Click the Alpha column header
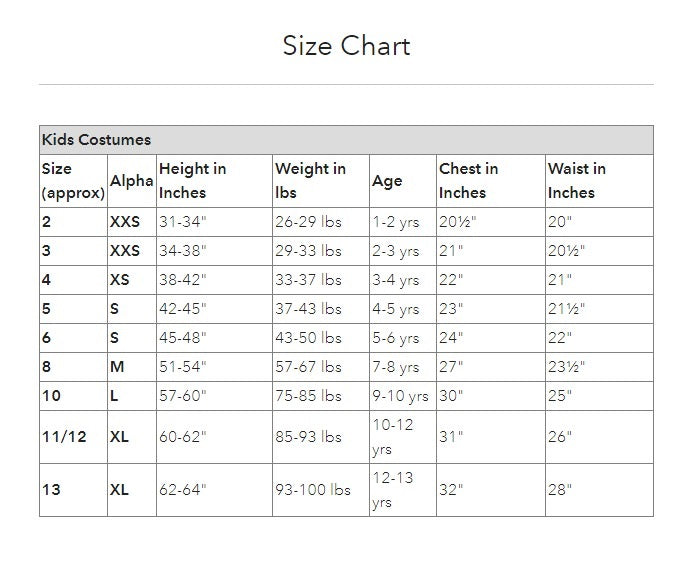Image resolution: width=693 pixels, height=562 pixels. click(x=131, y=181)
